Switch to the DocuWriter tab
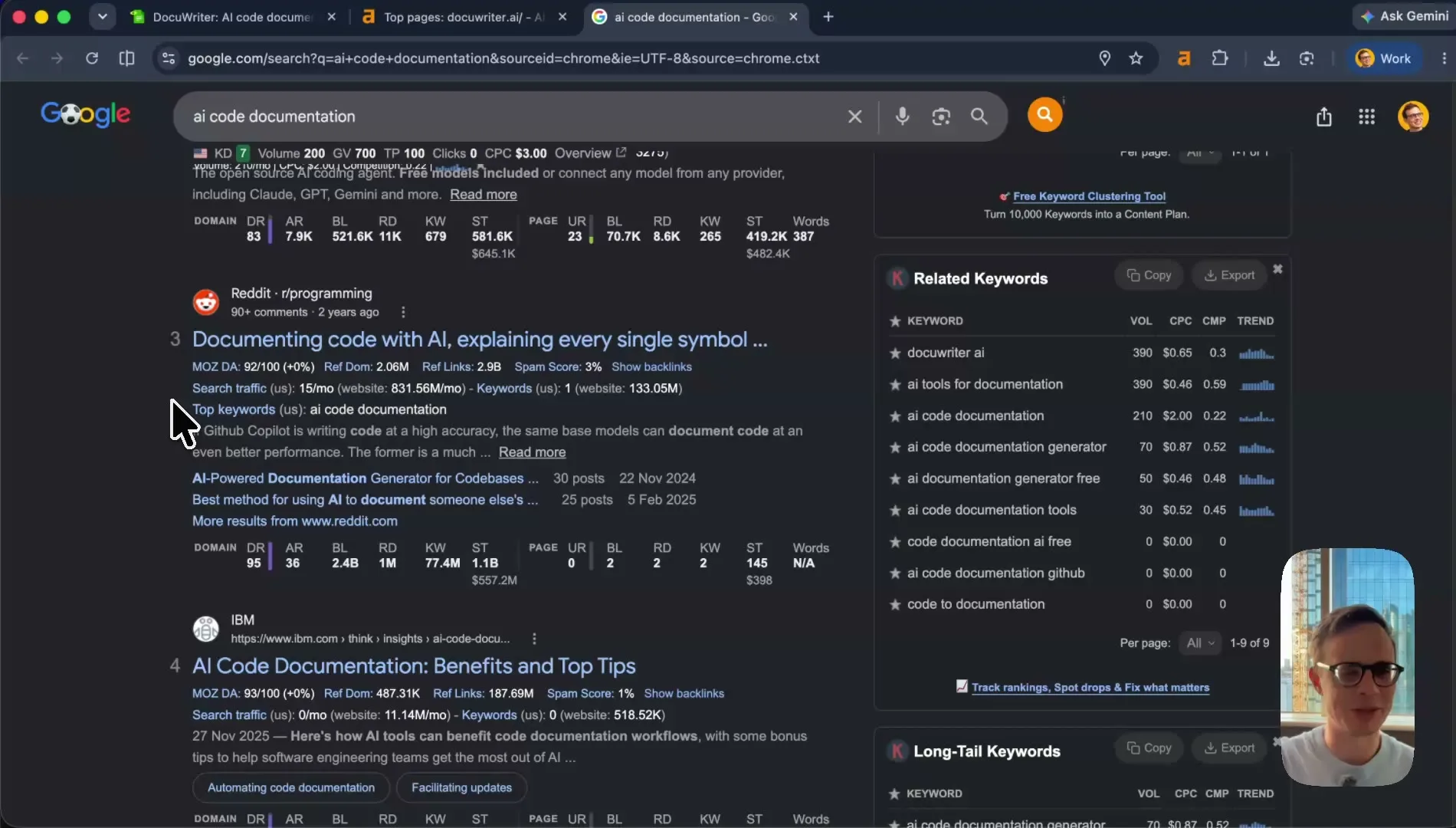 (231, 17)
